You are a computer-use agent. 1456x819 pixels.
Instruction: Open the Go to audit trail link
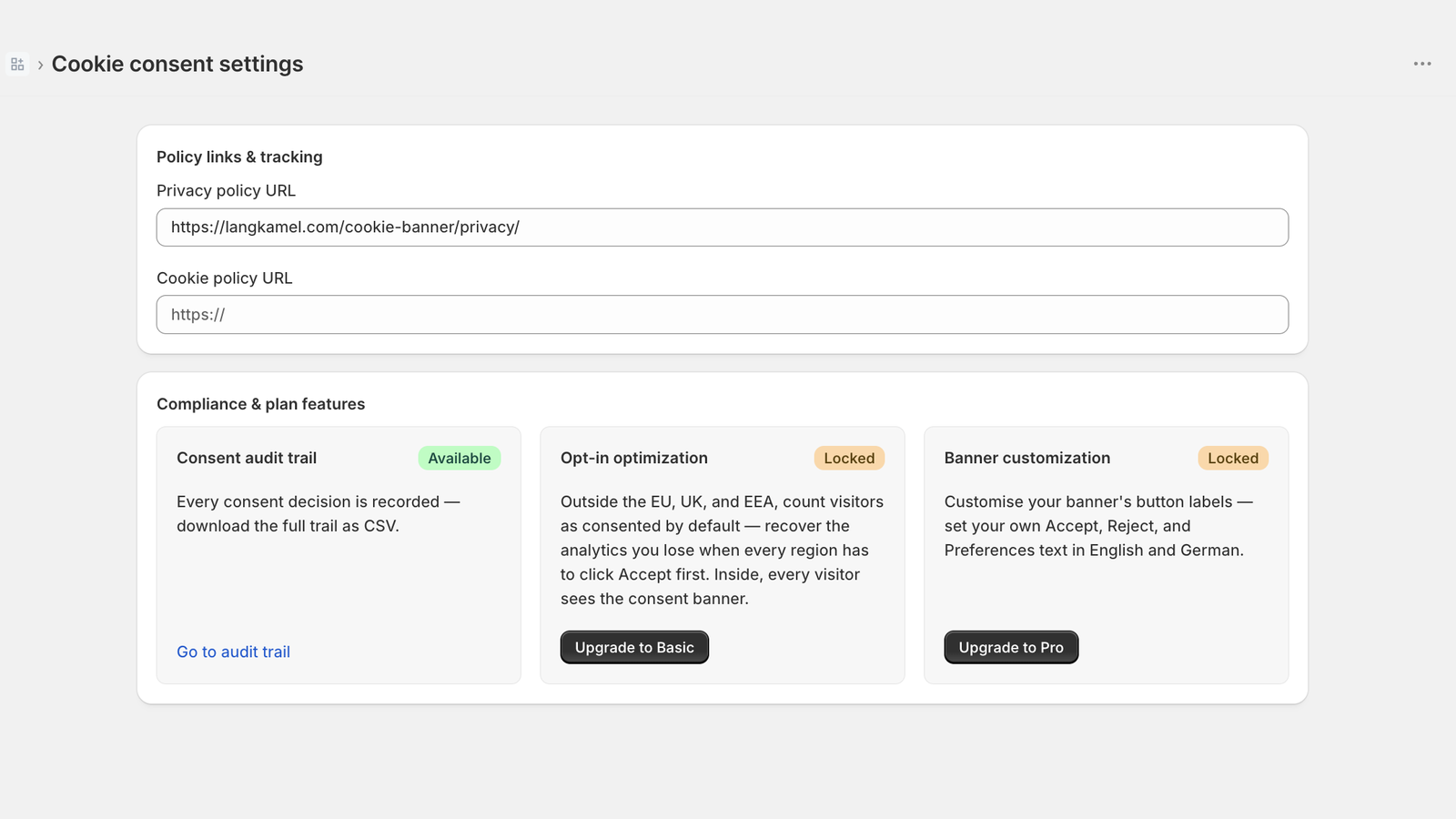pos(233,652)
